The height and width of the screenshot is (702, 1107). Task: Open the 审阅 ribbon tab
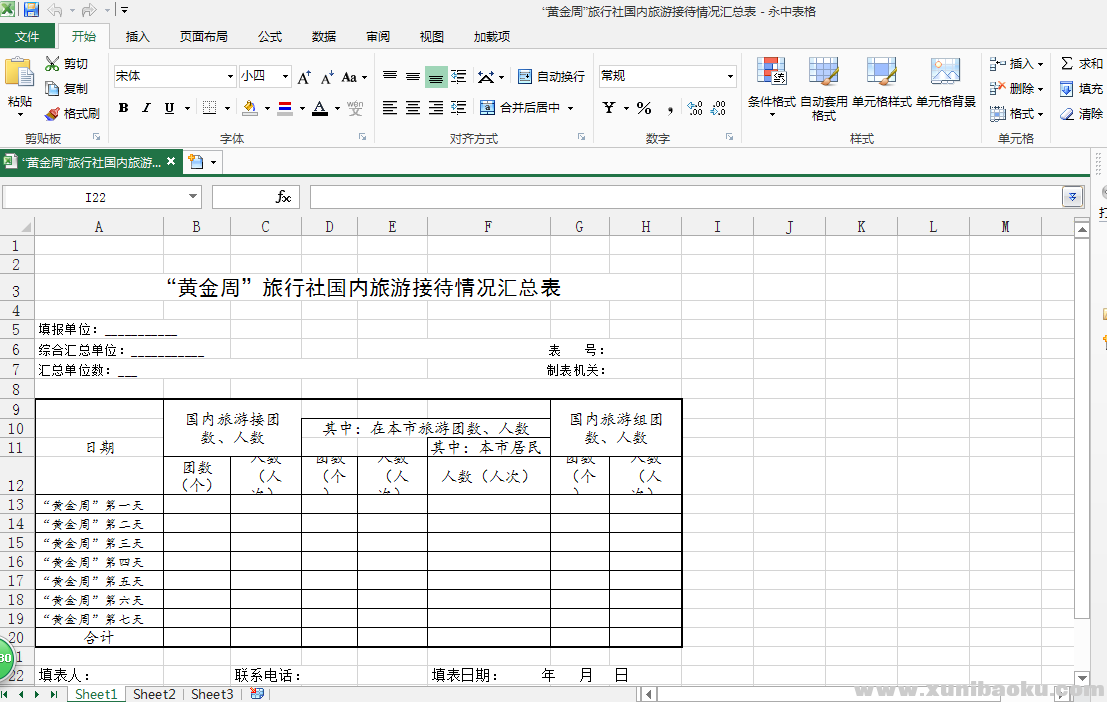click(x=377, y=36)
